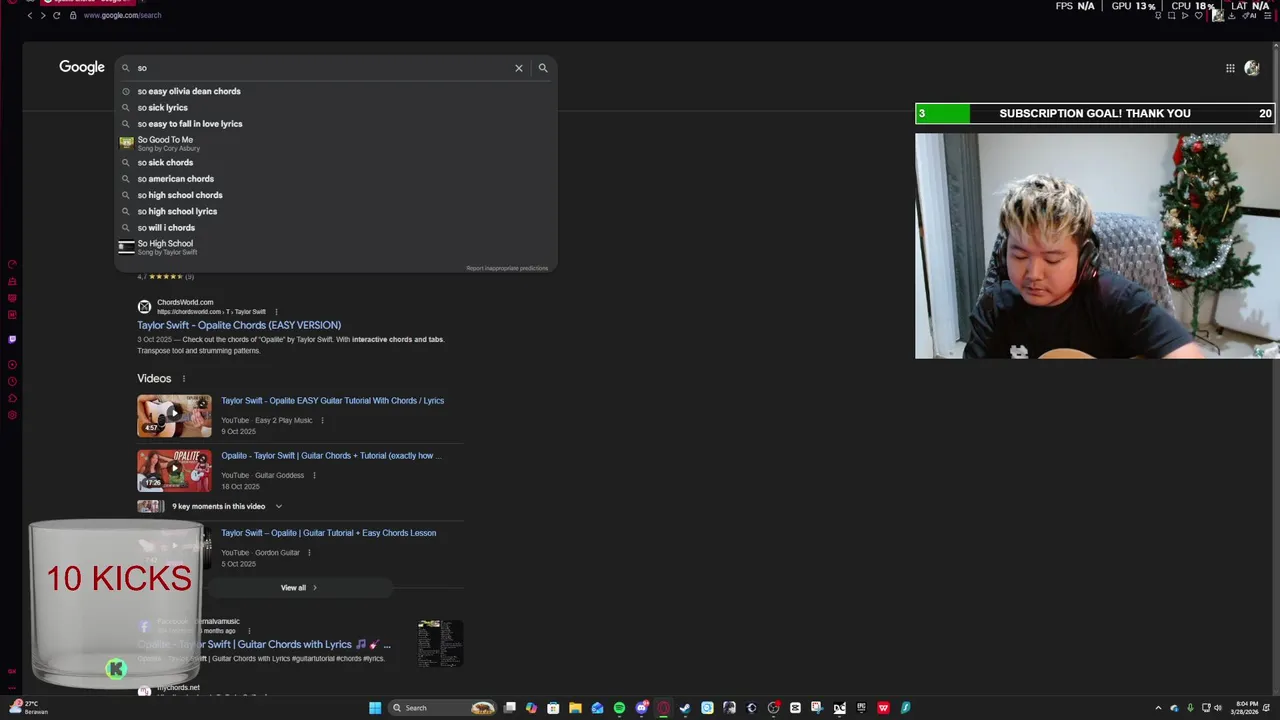The width and height of the screenshot is (1280, 720).
Task: Click the magnifier search submit icon
Action: pyautogui.click(x=543, y=68)
